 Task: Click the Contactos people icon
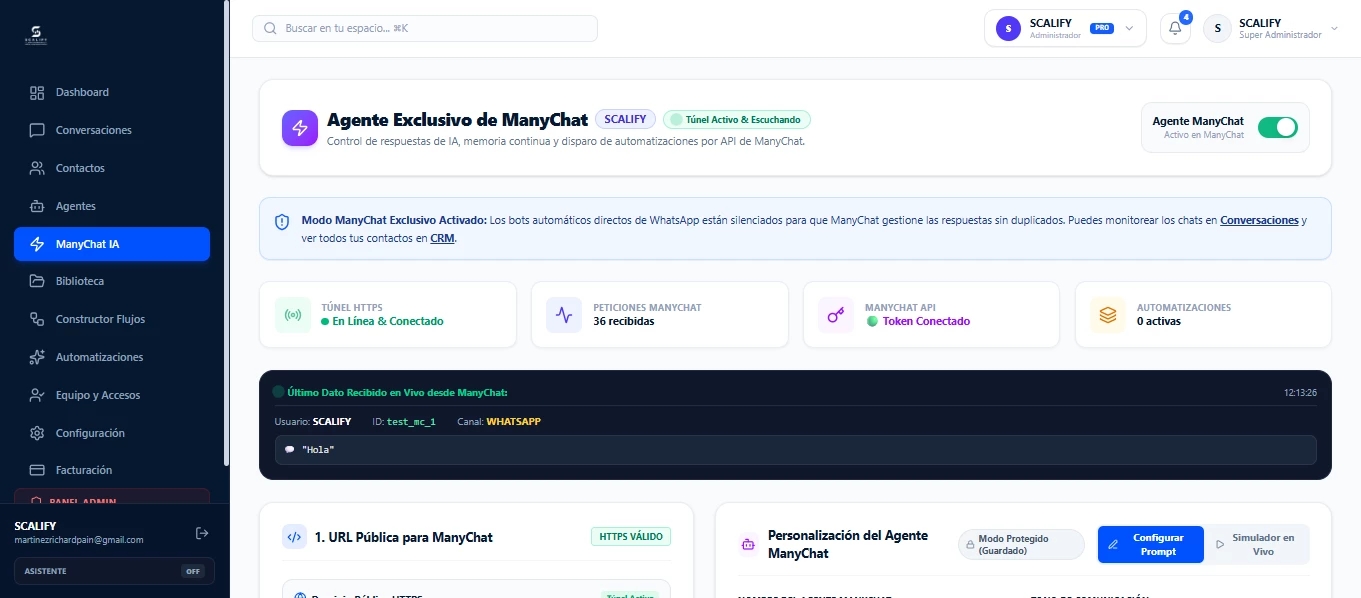37,168
